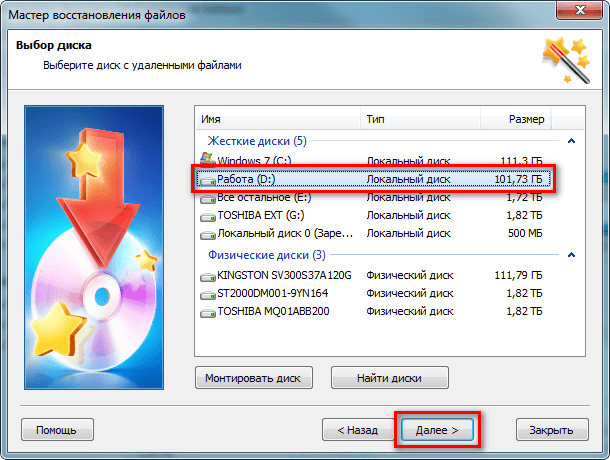This screenshot has width=610, height=460.
Task: Select the Физические диски (3) group header
Action: pos(267,255)
